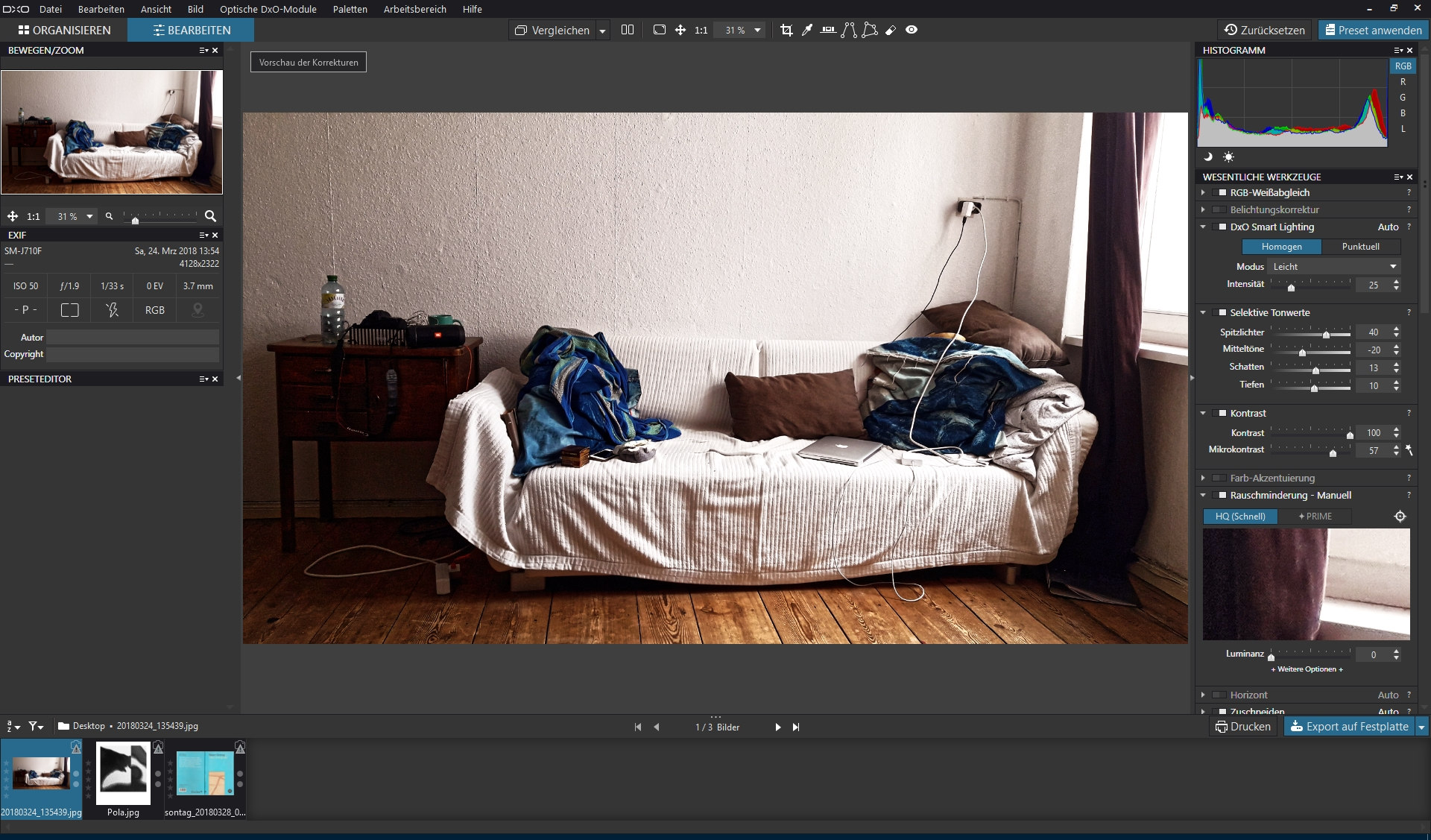The image size is (1431, 840).
Task: Click the eye preview icon in toolbar
Action: tap(912, 30)
